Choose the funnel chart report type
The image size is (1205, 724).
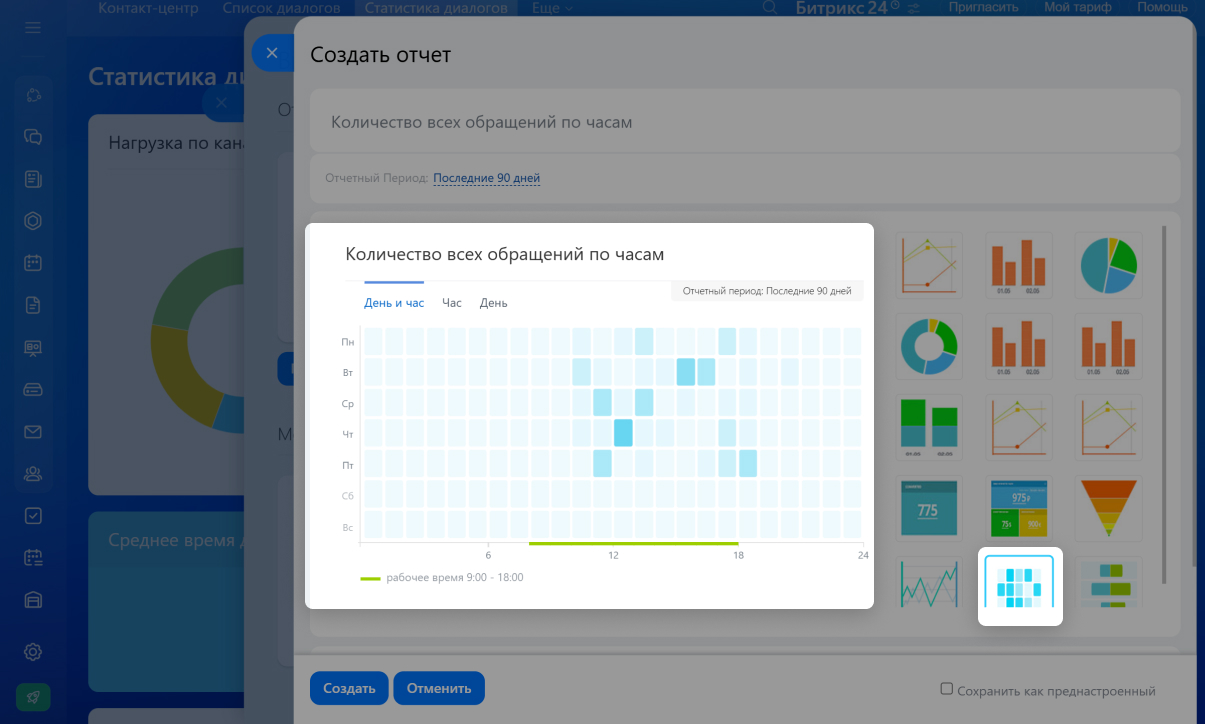tap(1109, 509)
